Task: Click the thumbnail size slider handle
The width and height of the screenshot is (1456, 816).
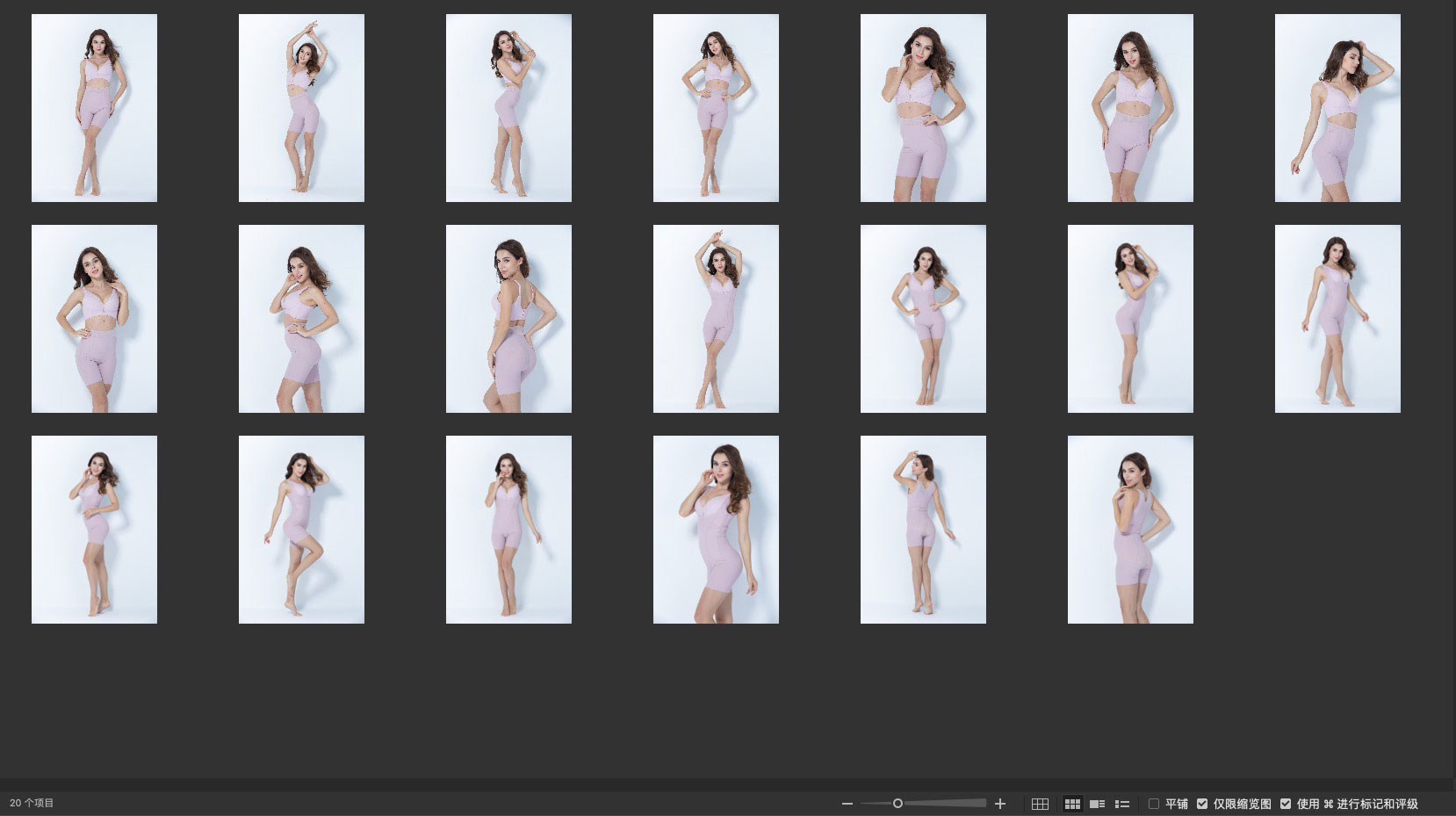Action: [897, 804]
